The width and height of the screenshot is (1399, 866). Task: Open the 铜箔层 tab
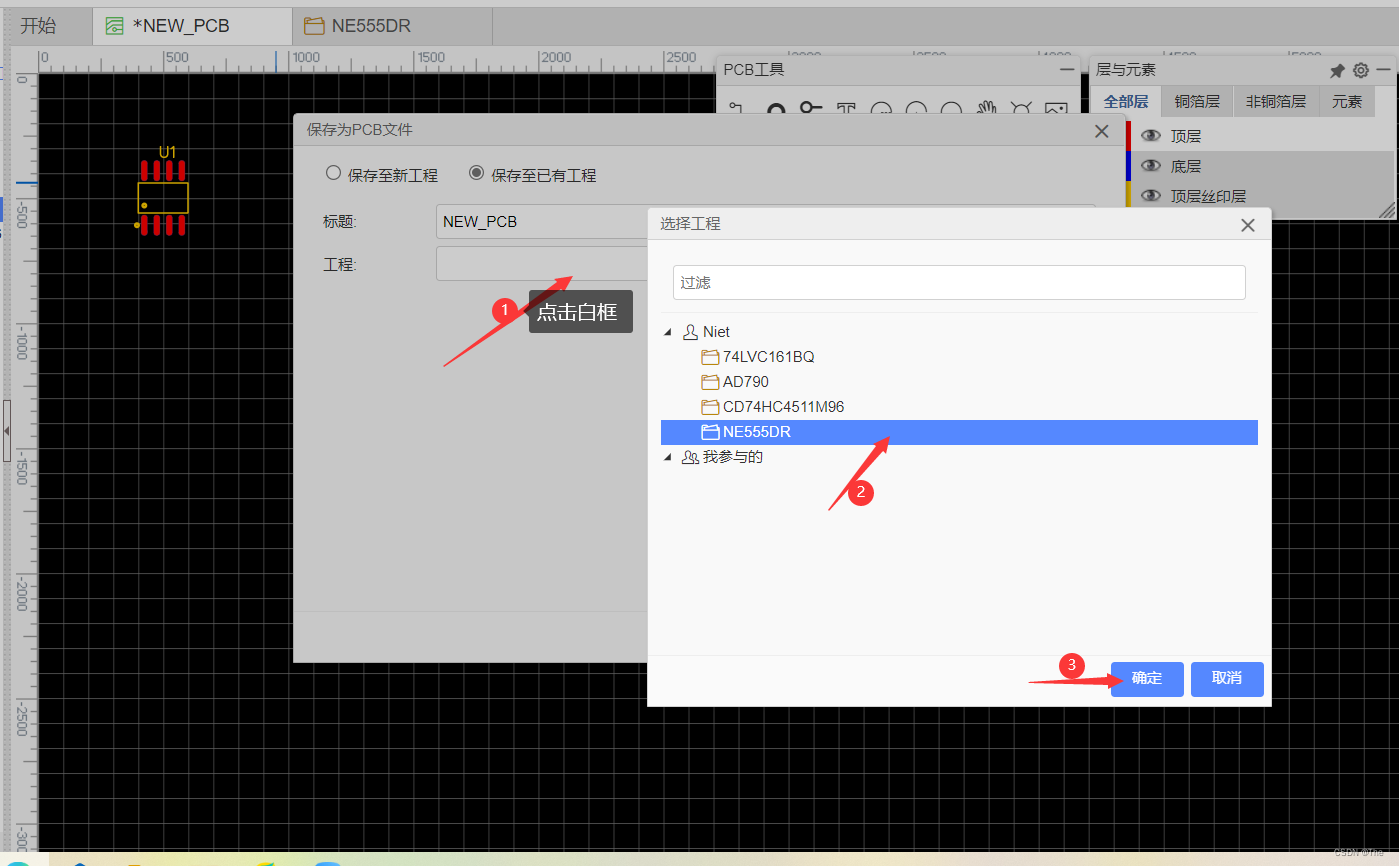click(1197, 101)
